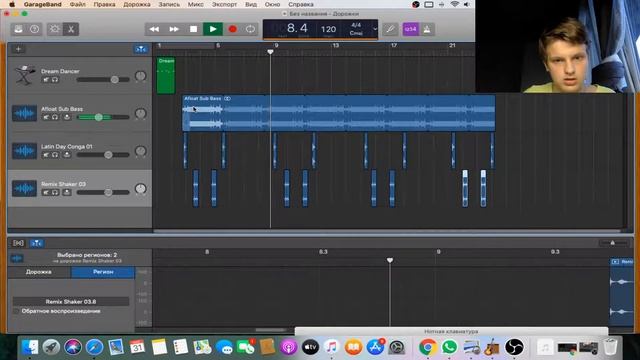
Task: Select the Afloat Sub Bass track icon
Action: tap(24, 113)
